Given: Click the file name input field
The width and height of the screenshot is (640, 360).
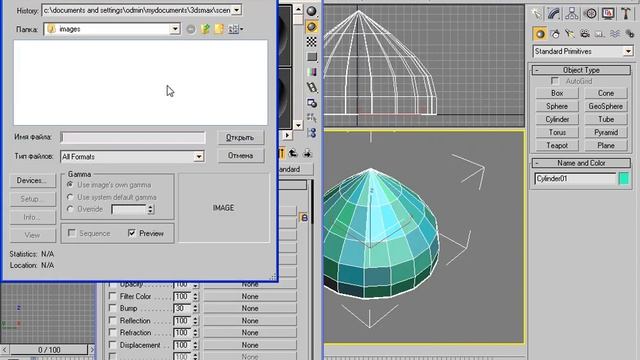Looking at the screenshot, I should 133,138.
